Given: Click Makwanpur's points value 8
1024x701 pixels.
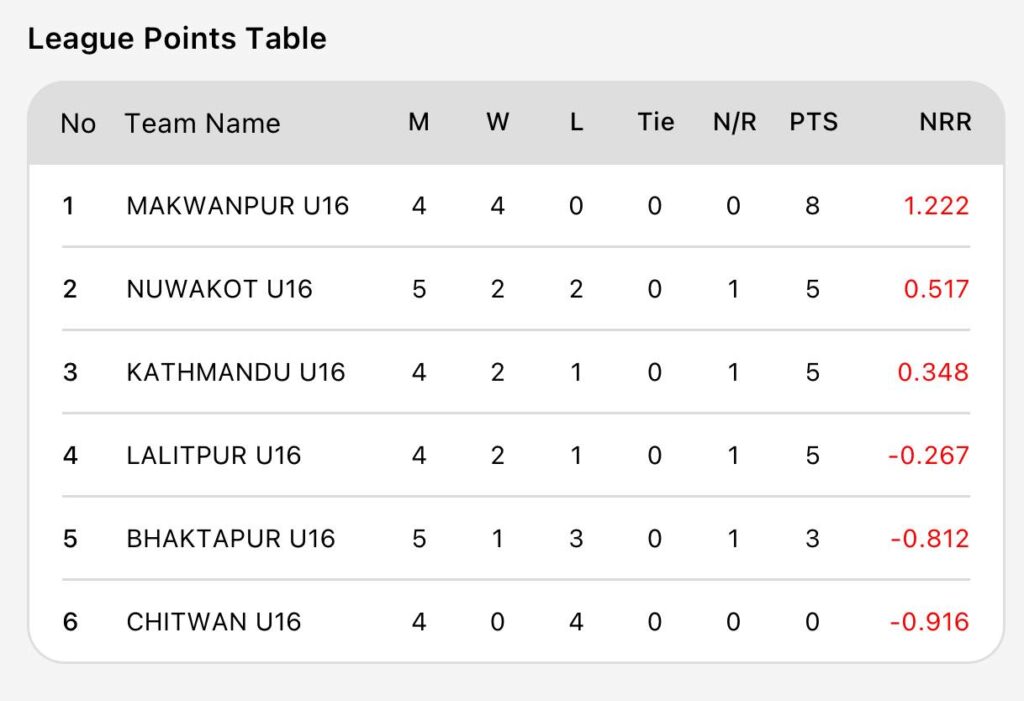Looking at the screenshot, I should (812, 206).
